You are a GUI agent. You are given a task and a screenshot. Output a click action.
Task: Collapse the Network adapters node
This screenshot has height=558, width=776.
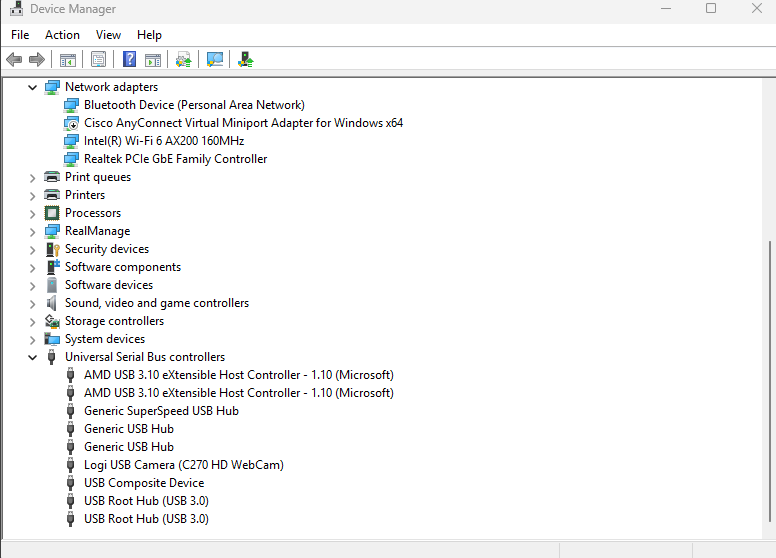coord(33,88)
